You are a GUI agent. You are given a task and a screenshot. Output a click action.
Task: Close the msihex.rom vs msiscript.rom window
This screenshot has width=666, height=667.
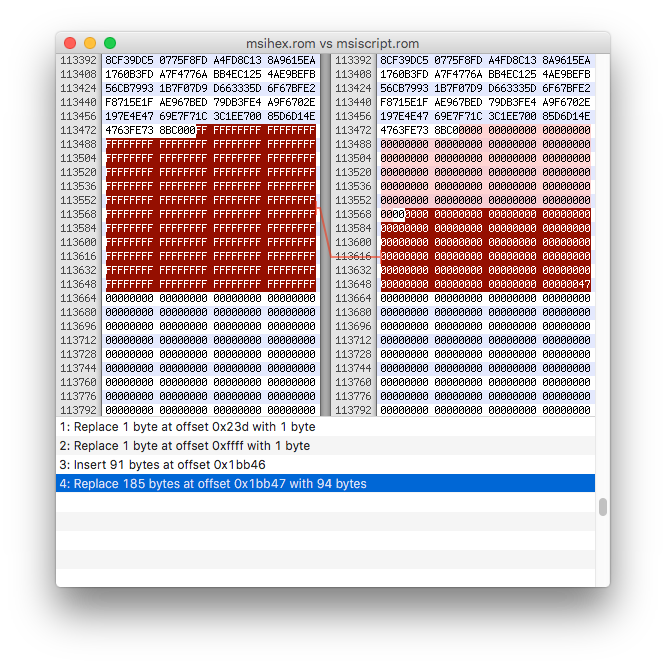(x=70, y=43)
